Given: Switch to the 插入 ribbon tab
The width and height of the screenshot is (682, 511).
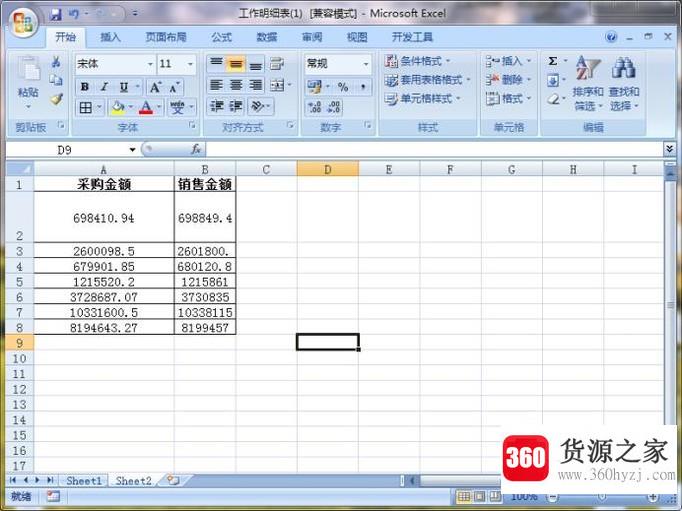Looking at the screenshot, I should pos(110,37).
